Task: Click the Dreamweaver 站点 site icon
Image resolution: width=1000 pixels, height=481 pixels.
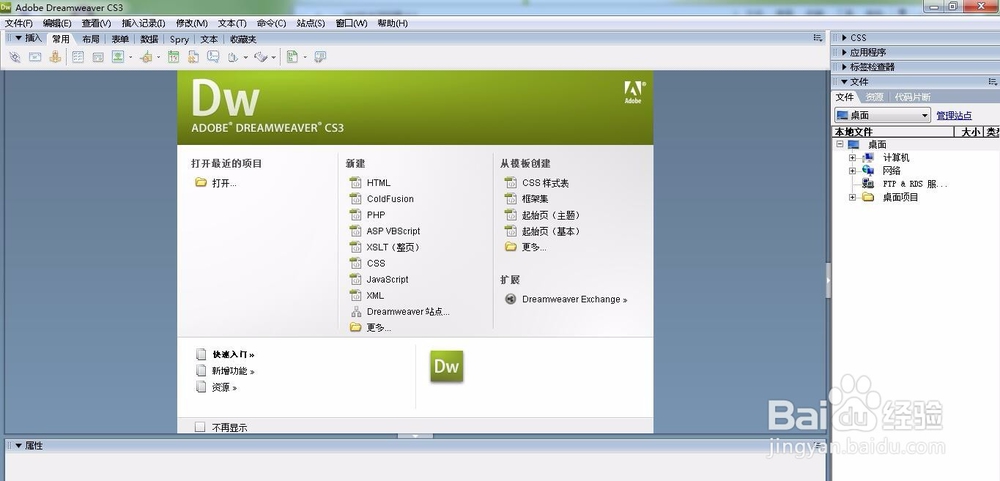Action: [356, 312]
